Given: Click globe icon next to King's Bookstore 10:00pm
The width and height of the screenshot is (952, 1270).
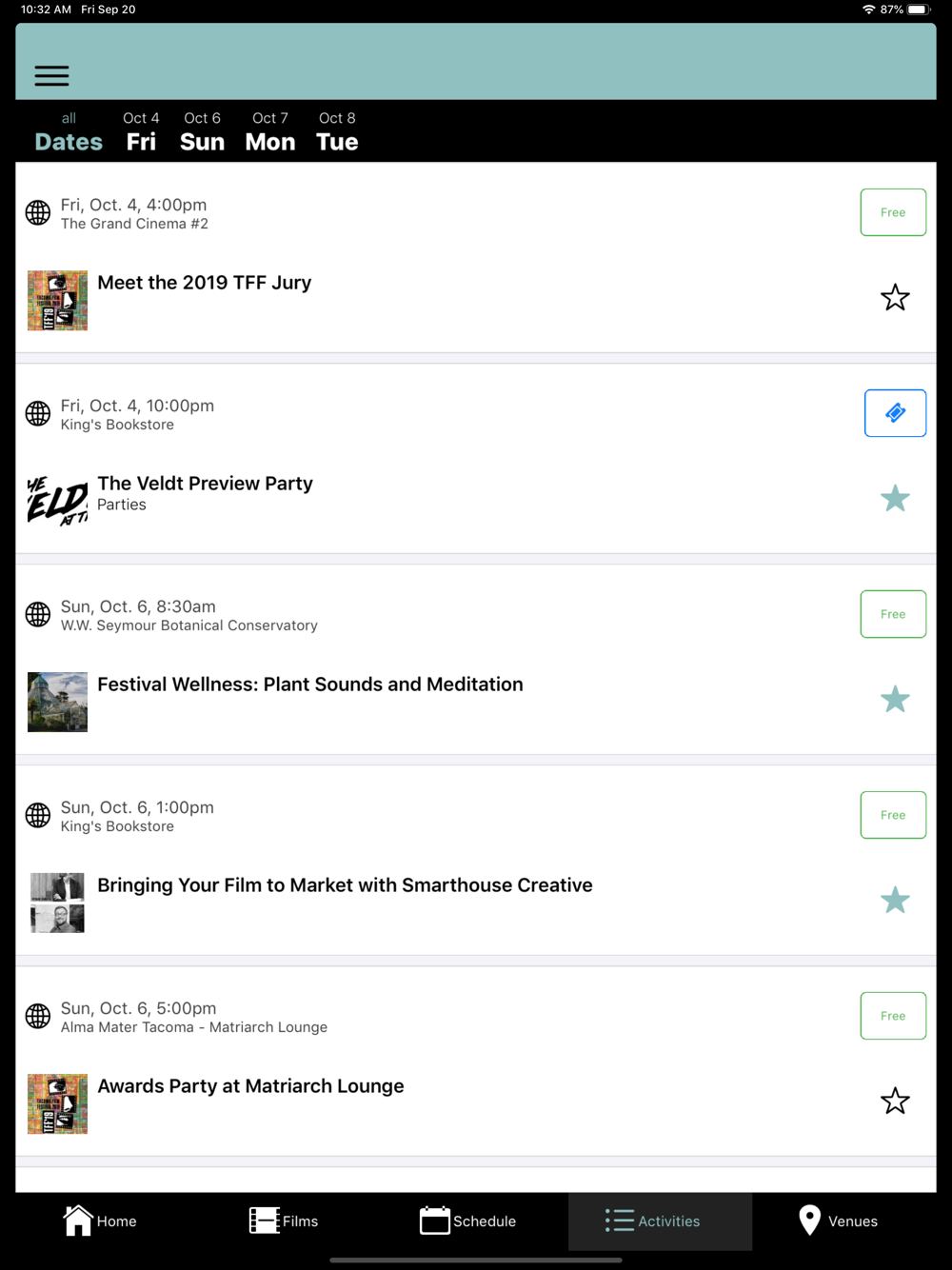Looking at the screenshot, I should click(x=38, y=413).
